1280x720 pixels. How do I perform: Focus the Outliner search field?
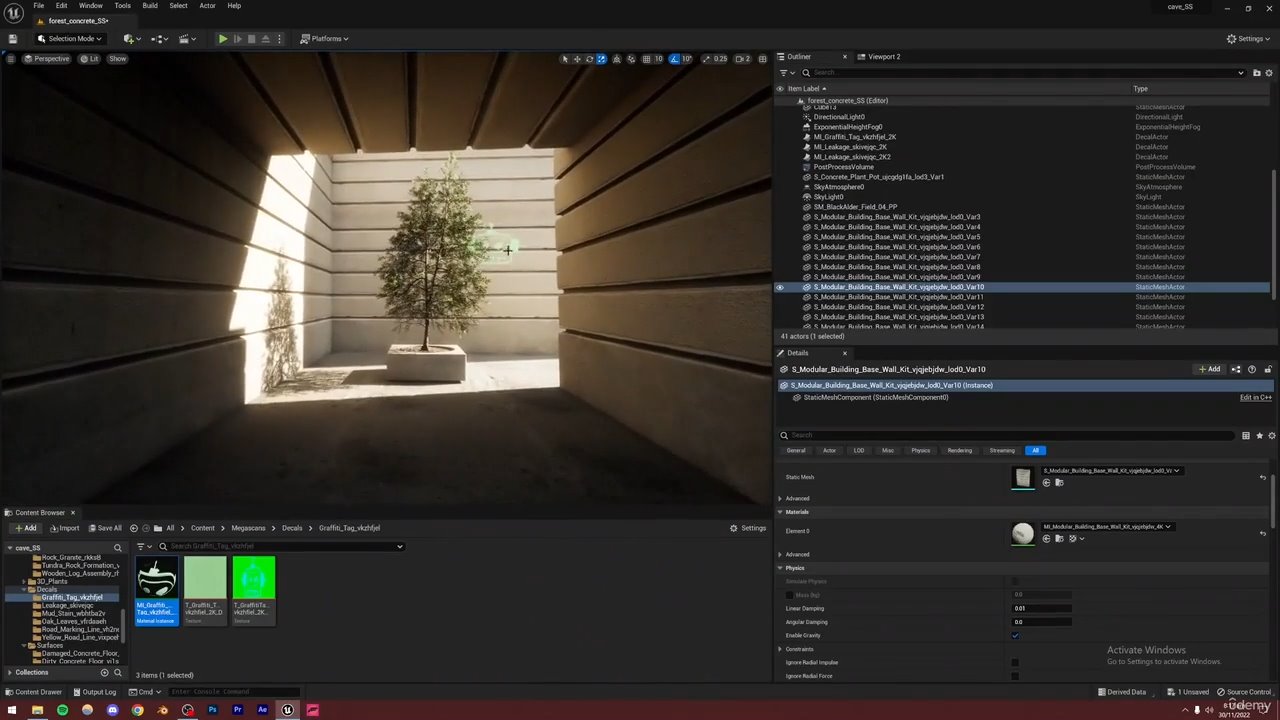tap(1024, 73)
